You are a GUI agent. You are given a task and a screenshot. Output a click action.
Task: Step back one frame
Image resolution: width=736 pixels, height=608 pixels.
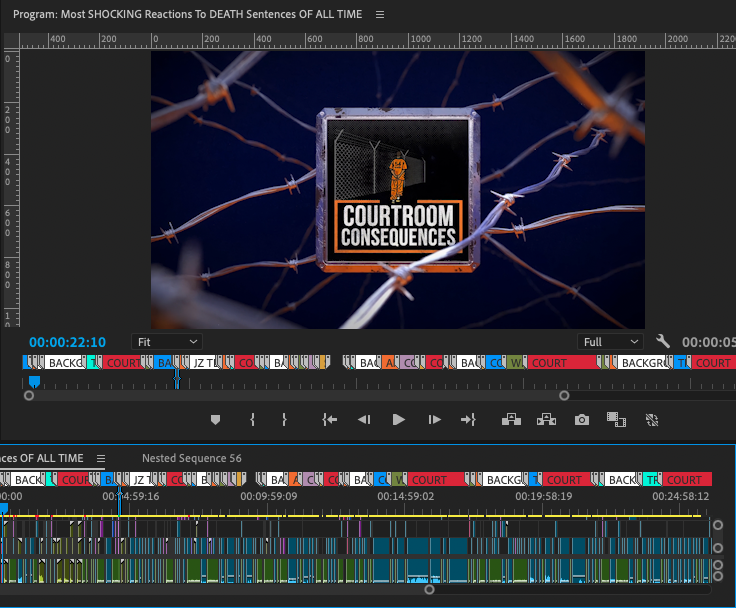(364, 419)
